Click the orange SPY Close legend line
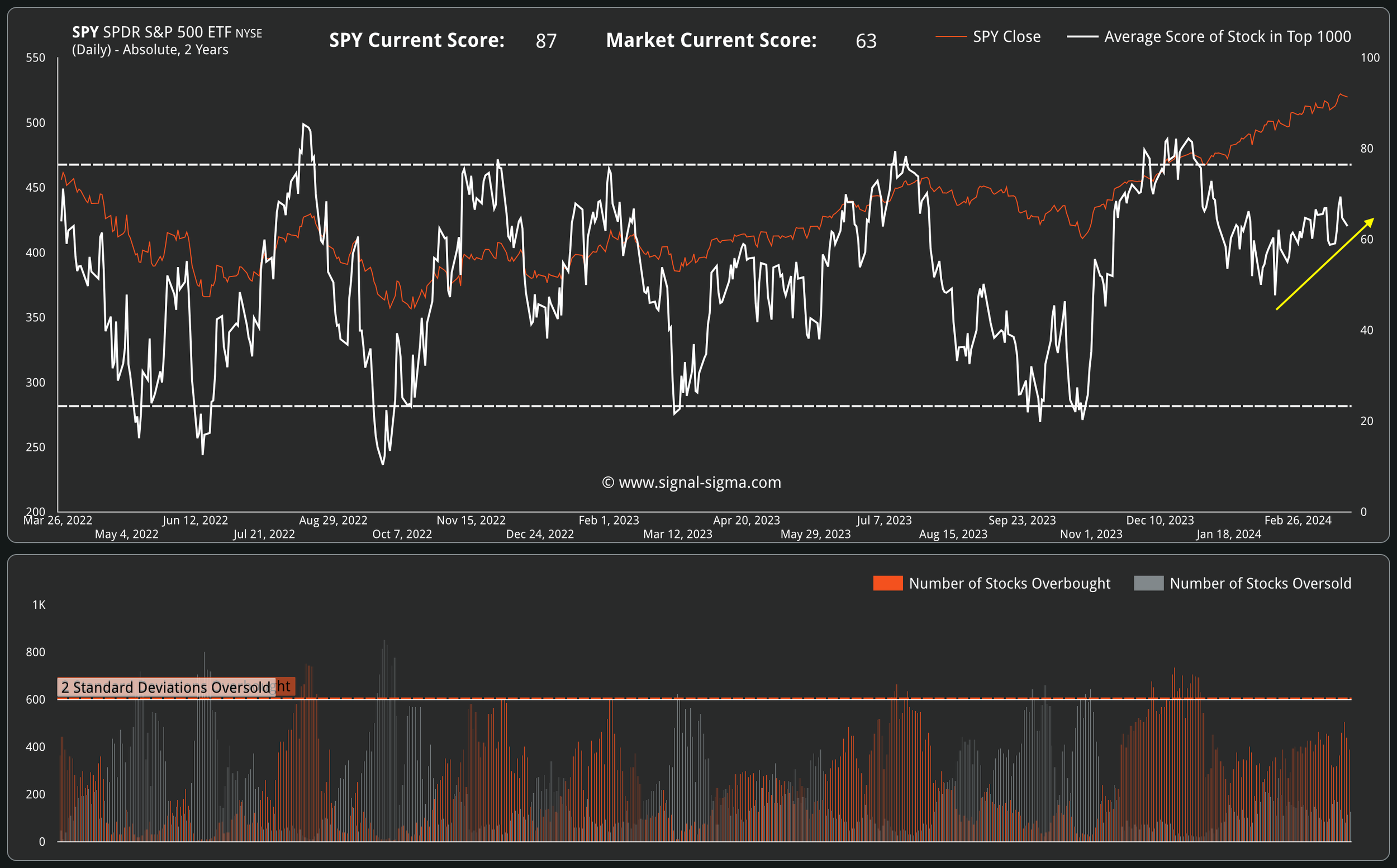The image size is (1397, 868). coord(951,37)
